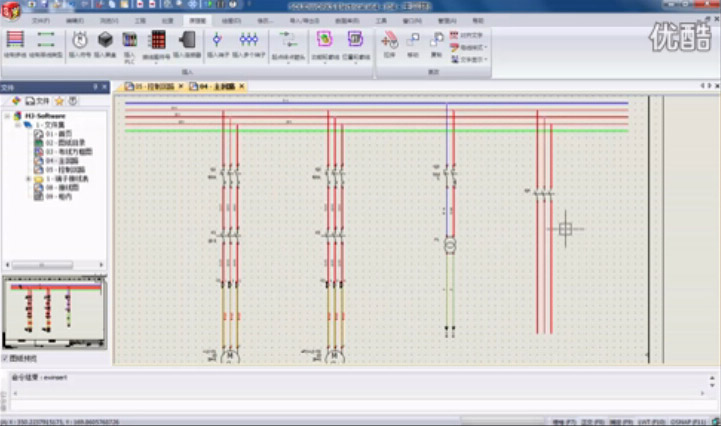Click the insert connector icon
The width and height of the screenshot is (721, 426).
187,40
